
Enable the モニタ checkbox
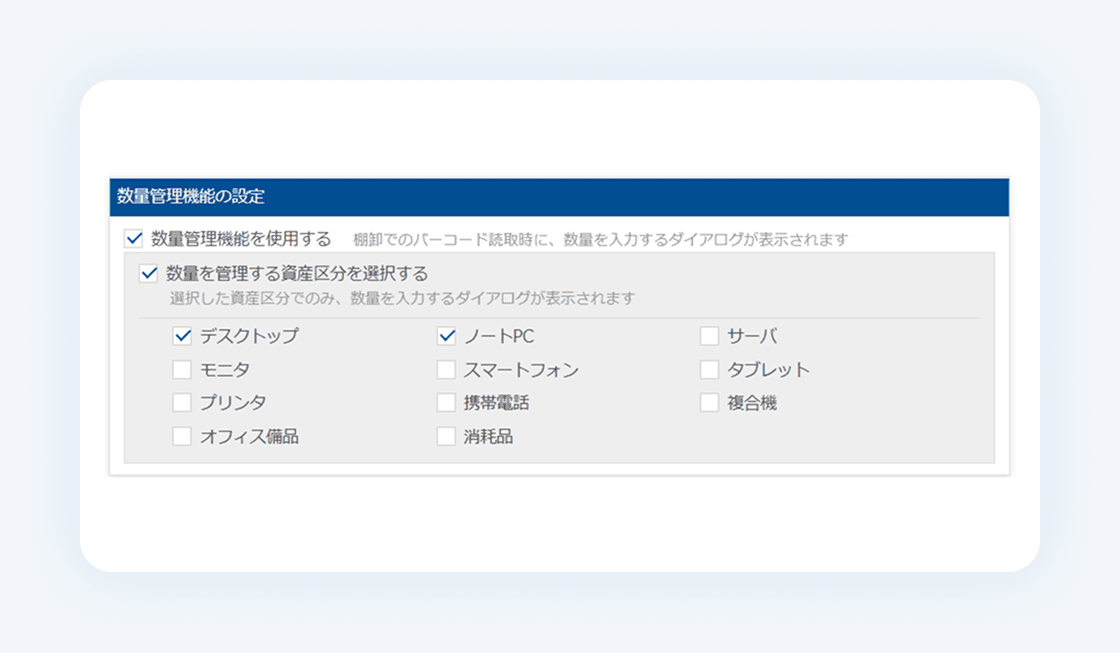point(182,369)
